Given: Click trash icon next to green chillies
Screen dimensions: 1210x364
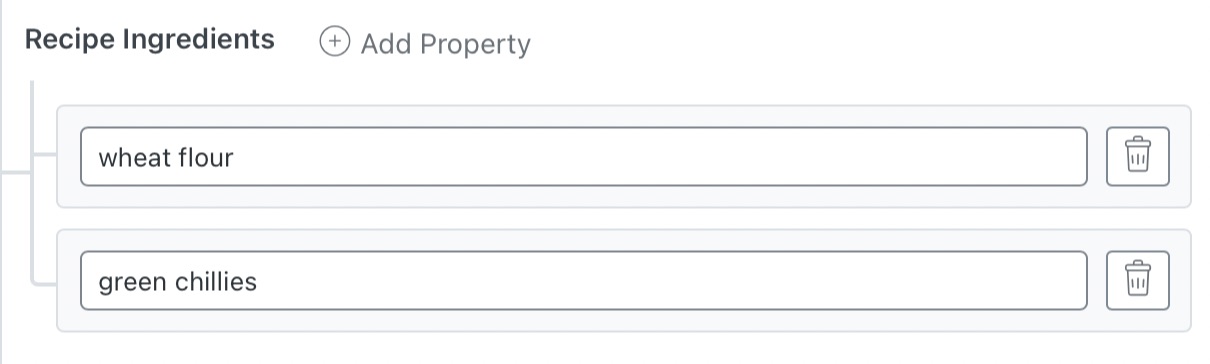Looking at the screenshot, I should pyautogui.click(x=1137, y=281).
